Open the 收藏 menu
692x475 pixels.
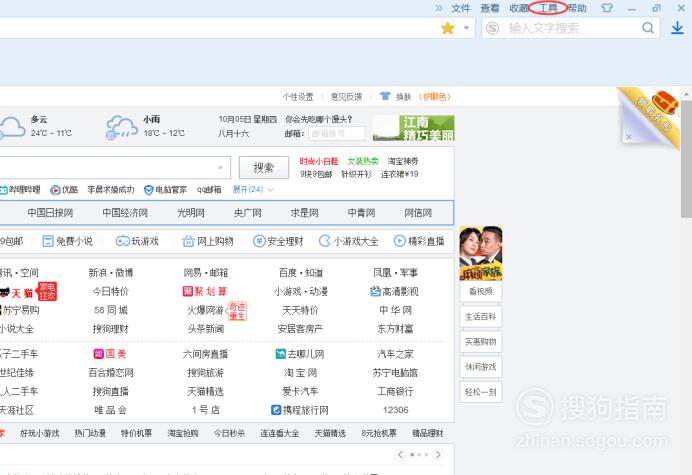pyautogui.click(x=519, y=8)
